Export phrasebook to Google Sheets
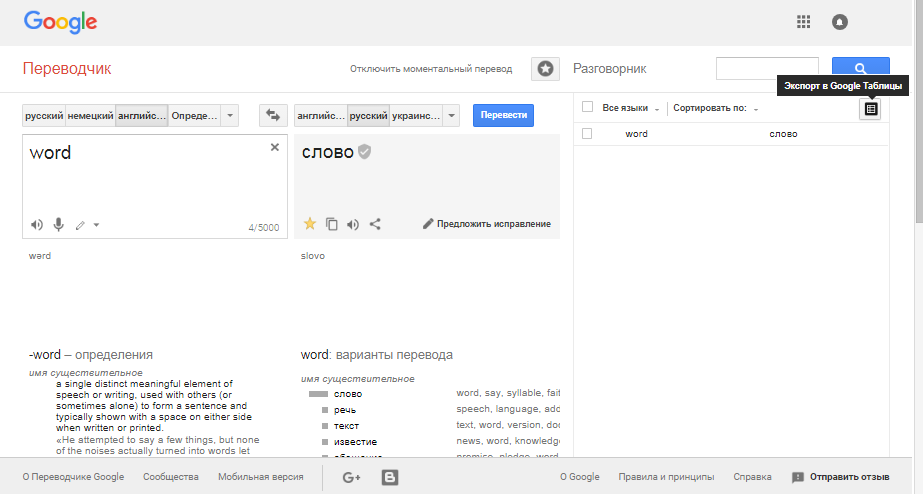Viewport: 923px width, 494px height. click(x=871, y=109)
